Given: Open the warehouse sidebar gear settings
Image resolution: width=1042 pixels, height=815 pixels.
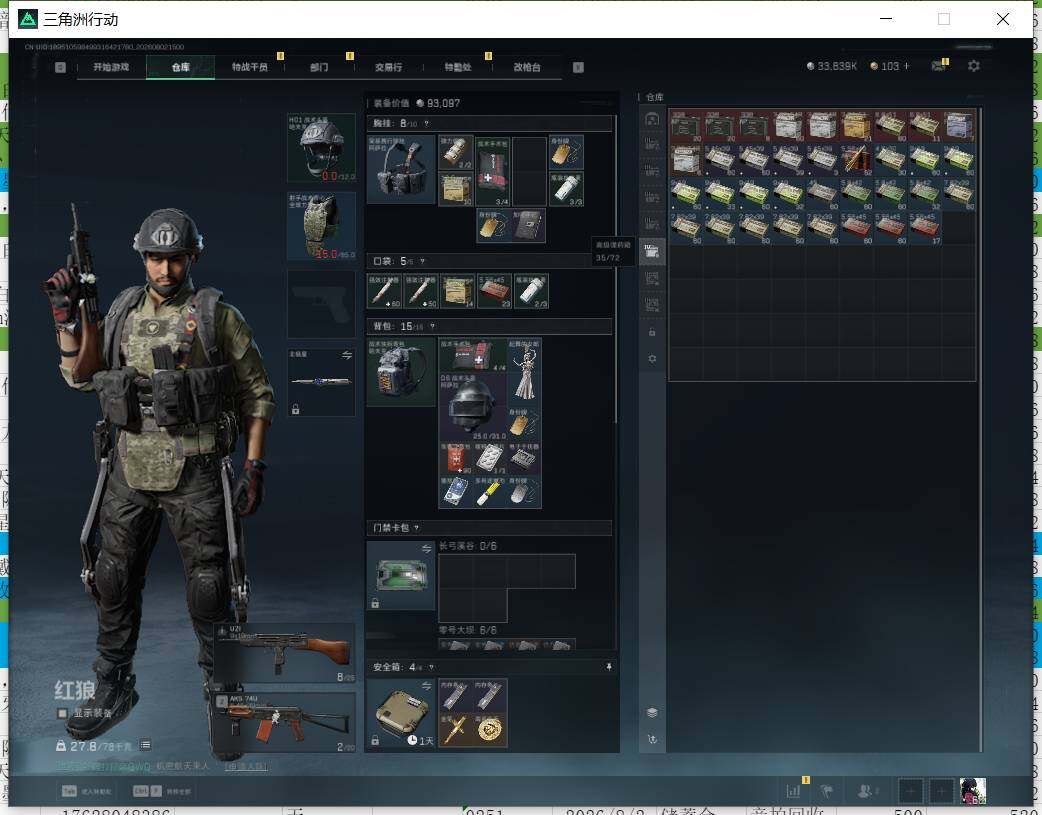Looking at the screenshot, I should [x=652, y=358].
